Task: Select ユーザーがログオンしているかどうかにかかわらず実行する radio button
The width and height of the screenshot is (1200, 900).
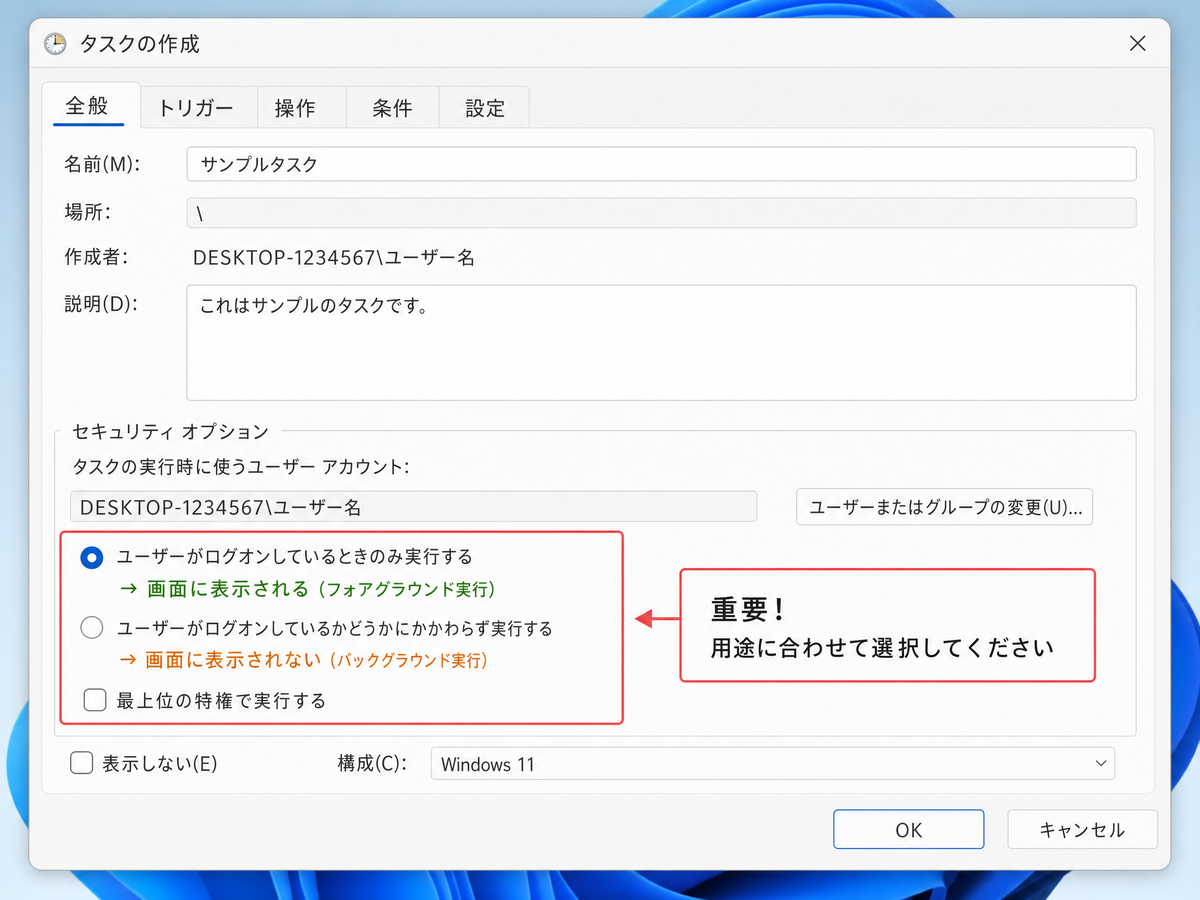Action: point(91,629)
